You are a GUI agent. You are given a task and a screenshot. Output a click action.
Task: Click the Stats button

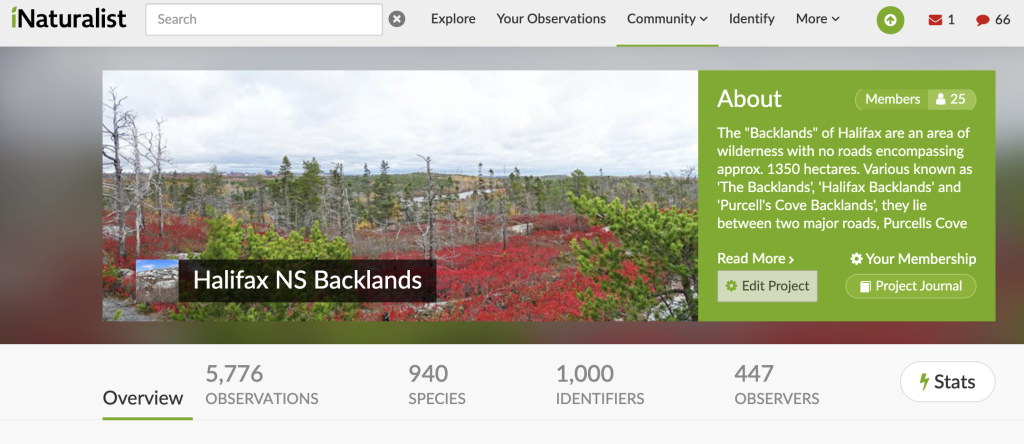click(x=945, y=382)
